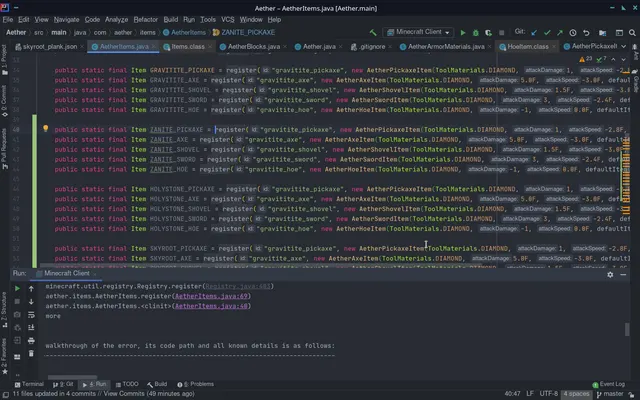Build the project with the hammer icon

(373, 33)
